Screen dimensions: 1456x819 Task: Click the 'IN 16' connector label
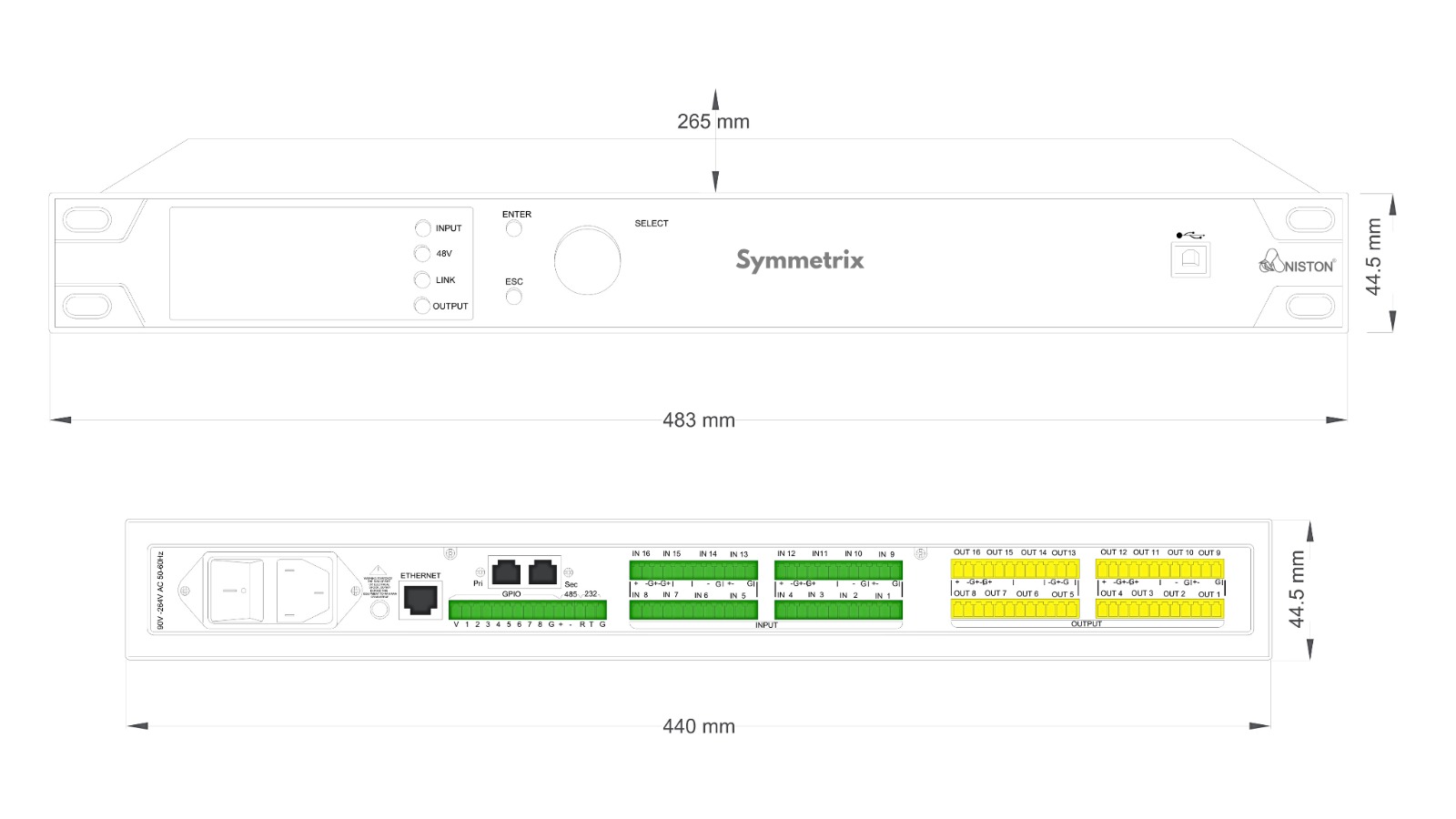pyautogui.click(x=642, y=553)
